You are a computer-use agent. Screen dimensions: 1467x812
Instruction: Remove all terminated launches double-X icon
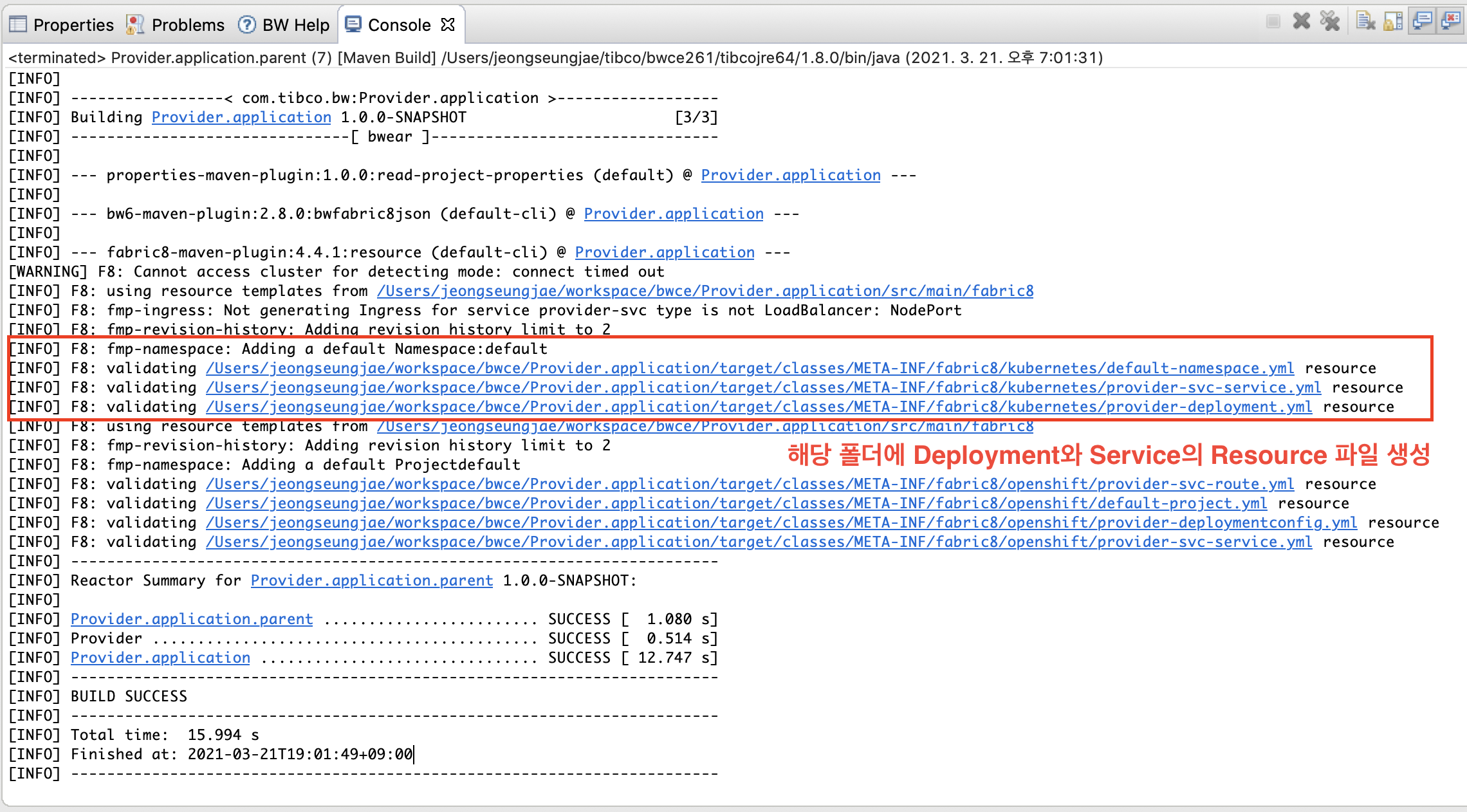coord(1329,22)
